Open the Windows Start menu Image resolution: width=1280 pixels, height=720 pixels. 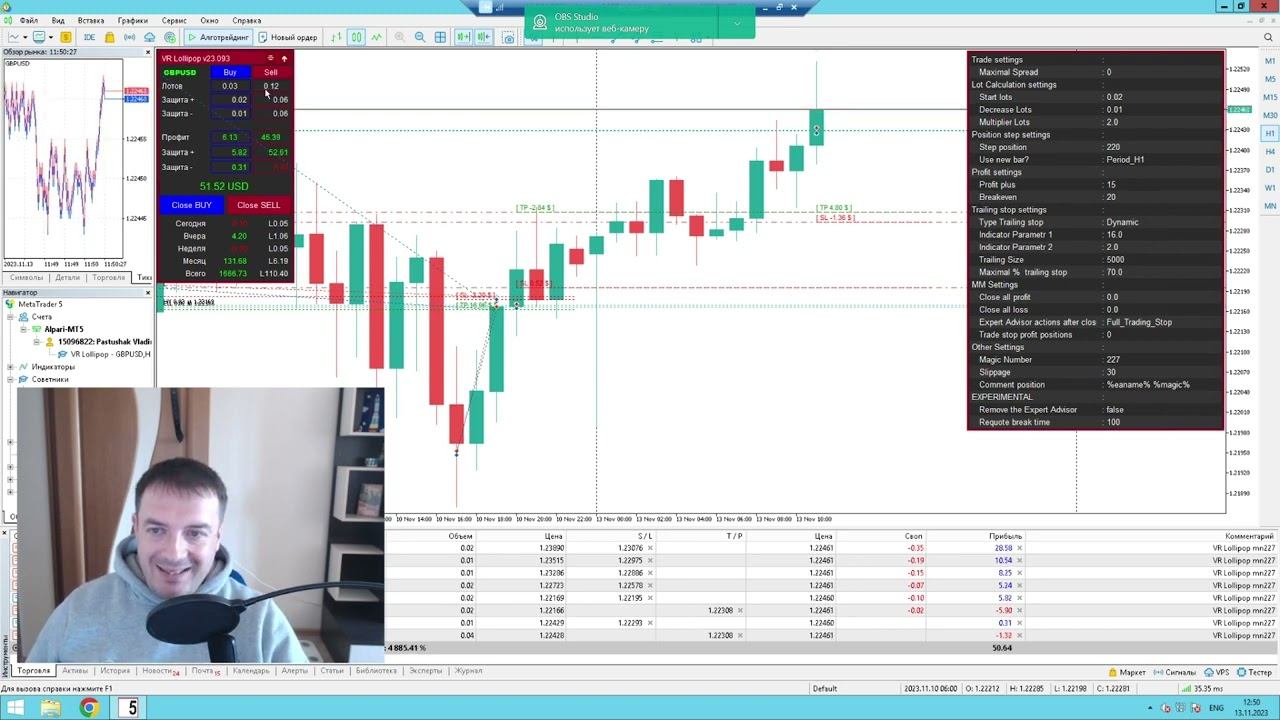(x=15, y=708)
